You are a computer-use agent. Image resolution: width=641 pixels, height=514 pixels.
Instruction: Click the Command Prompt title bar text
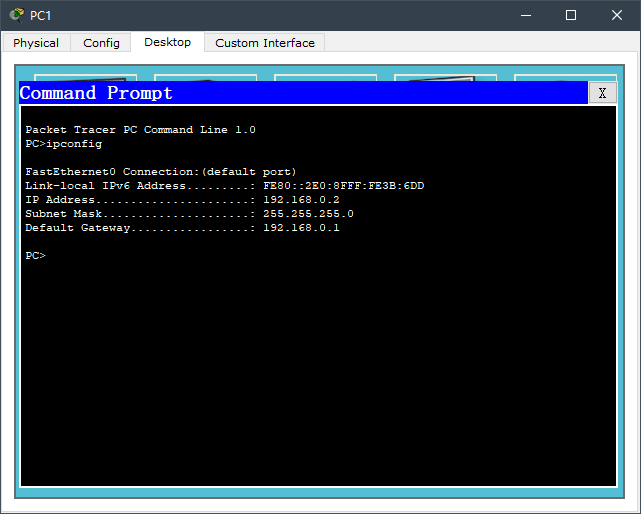(x=96, y=93)
